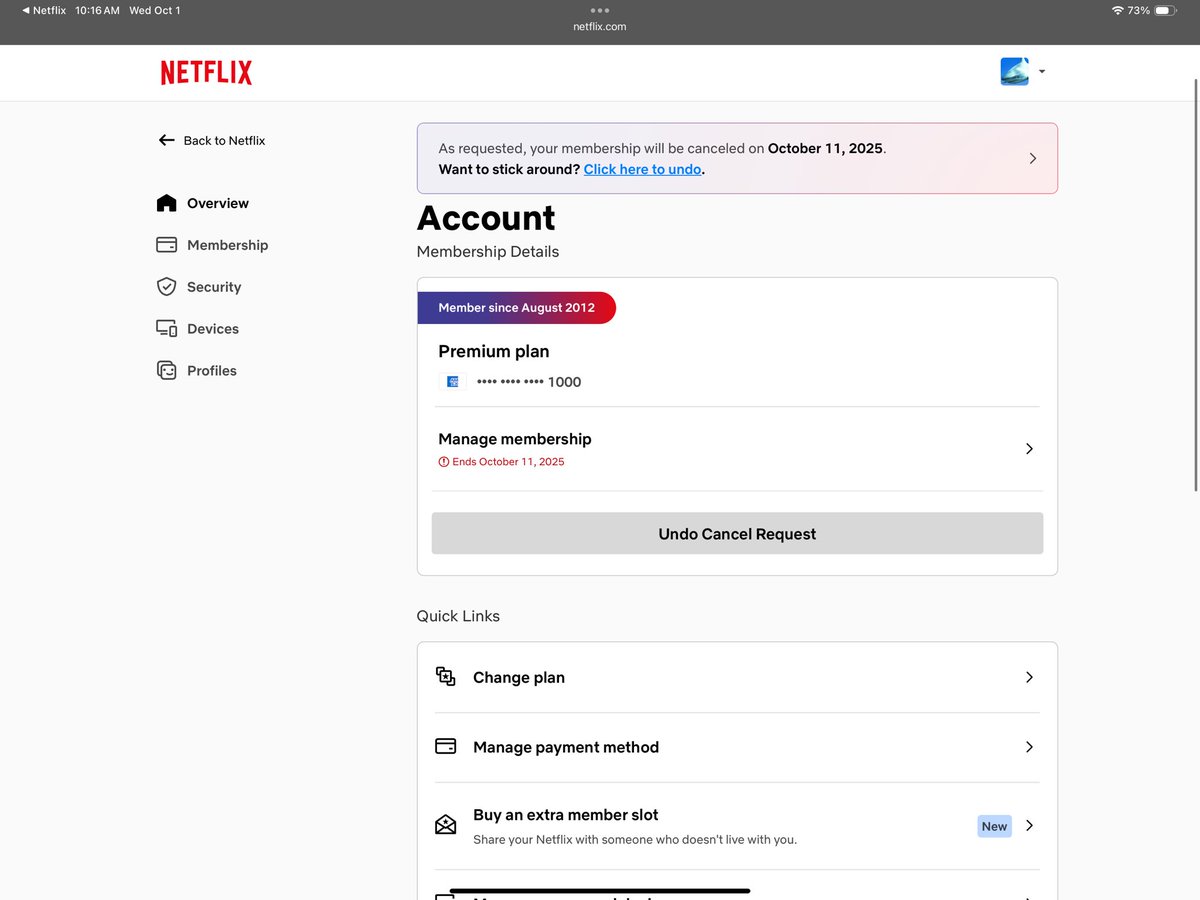Viewport: 1200px width, 900px height.
Task: Click the Membership Details subtitle
Action: pyautogui.click(x=488, y=252)
